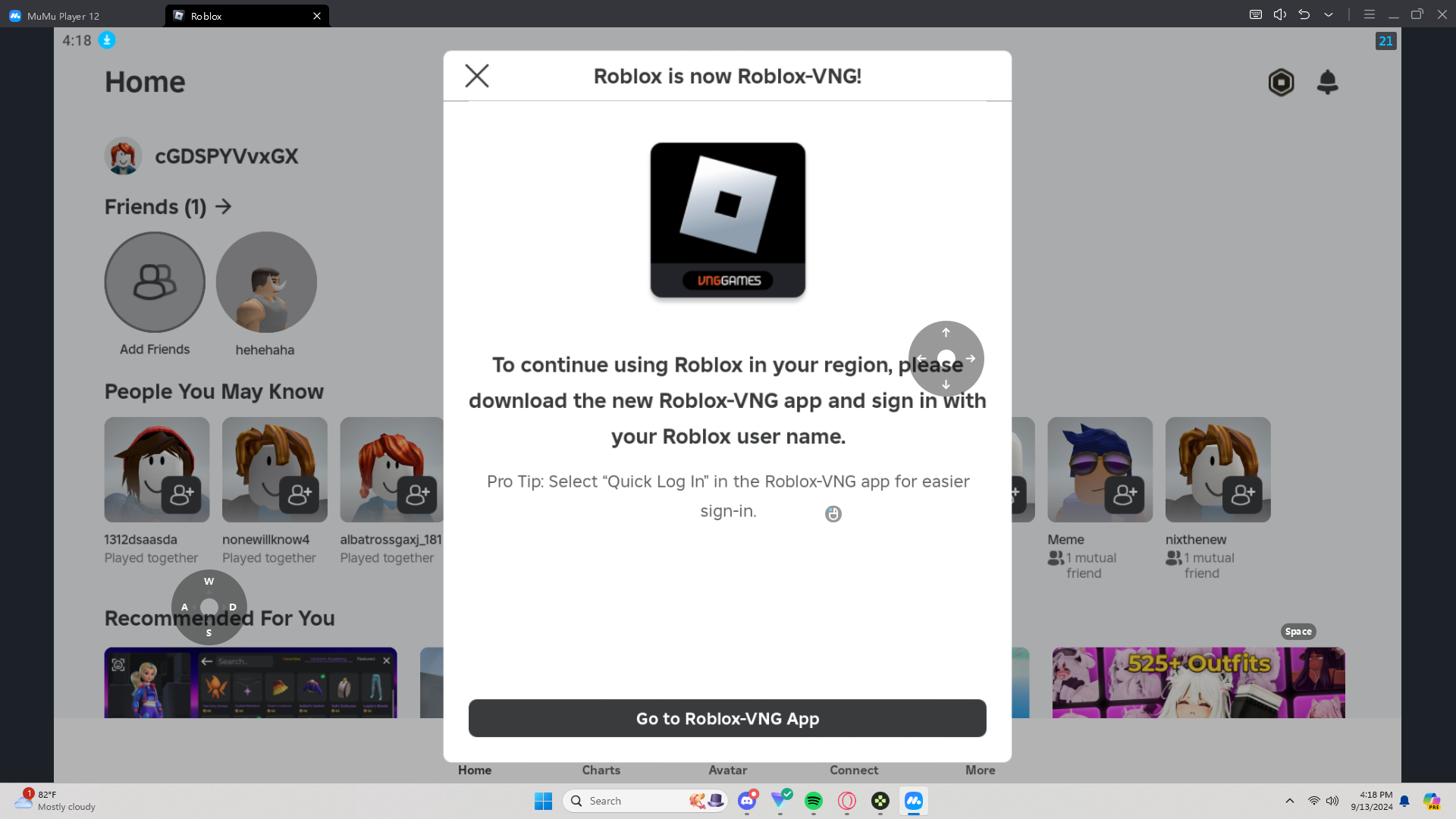Open the Roblox notifications bell
This screenshot has width=1456, height=819.
point(1327,82)
